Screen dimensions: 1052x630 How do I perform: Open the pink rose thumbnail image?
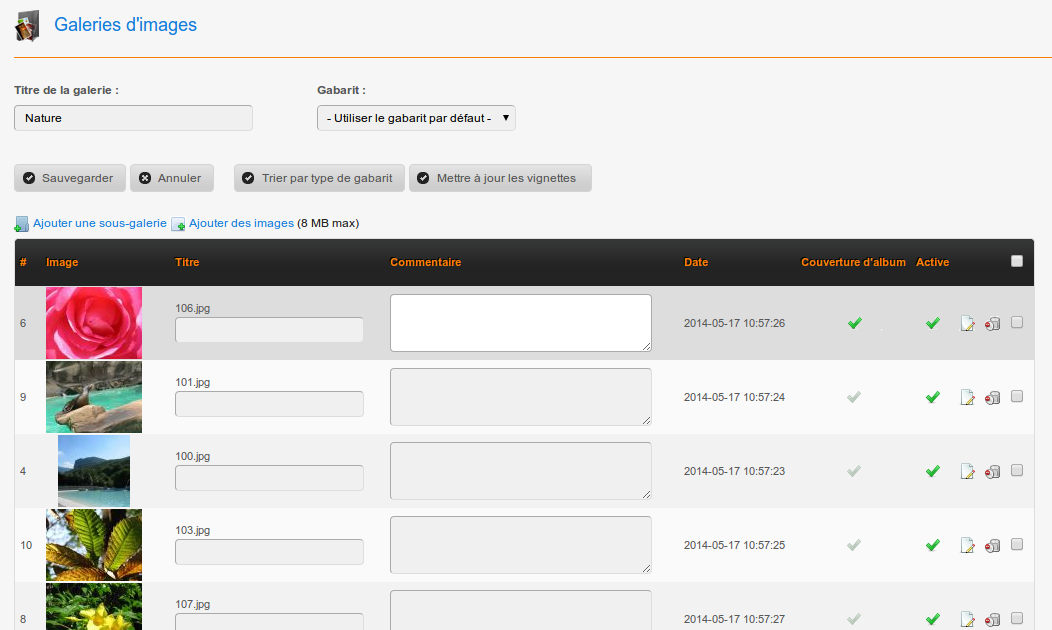pyautogui.click(x=94, y=323)
